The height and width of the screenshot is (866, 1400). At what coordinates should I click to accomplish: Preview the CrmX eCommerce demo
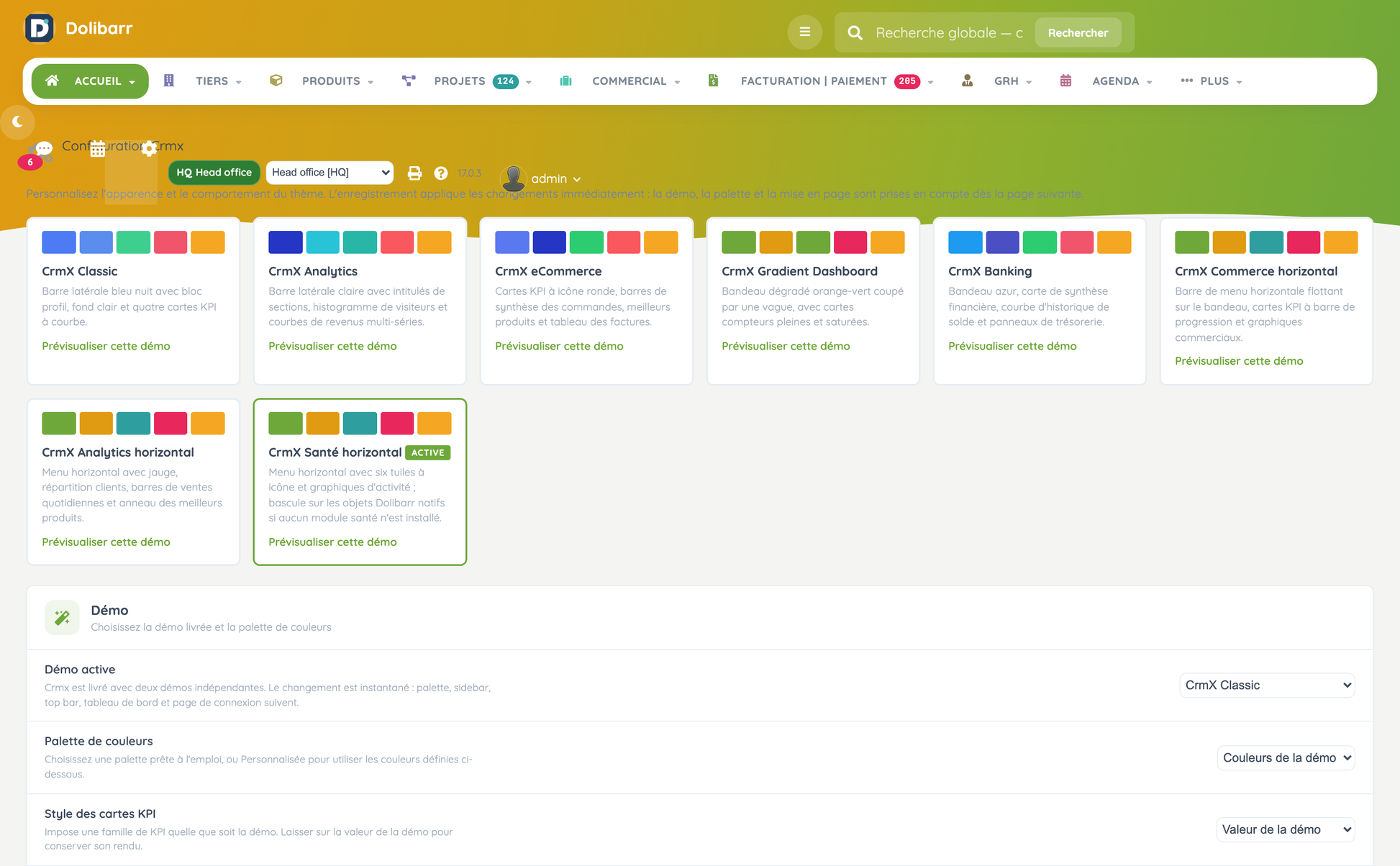click(559, 346)
